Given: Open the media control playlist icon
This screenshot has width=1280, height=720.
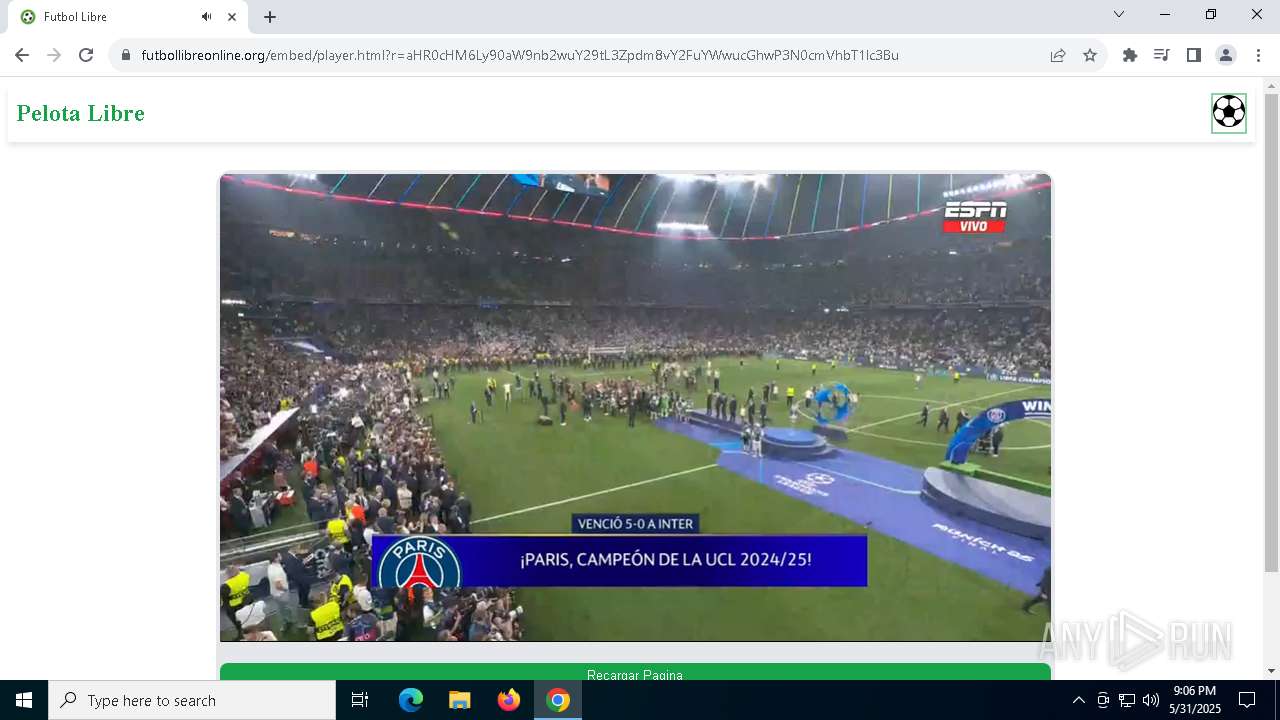Looking at the screenshot, I should point(1162,55).
